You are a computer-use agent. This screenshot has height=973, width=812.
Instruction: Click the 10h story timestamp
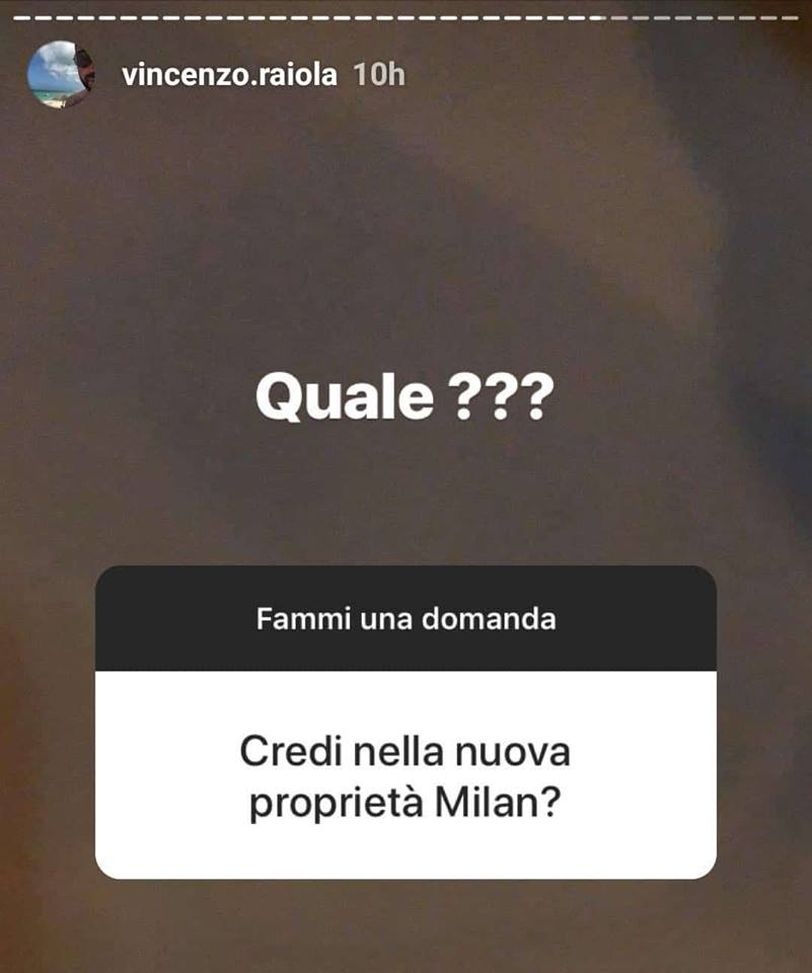tap(379, 75)
